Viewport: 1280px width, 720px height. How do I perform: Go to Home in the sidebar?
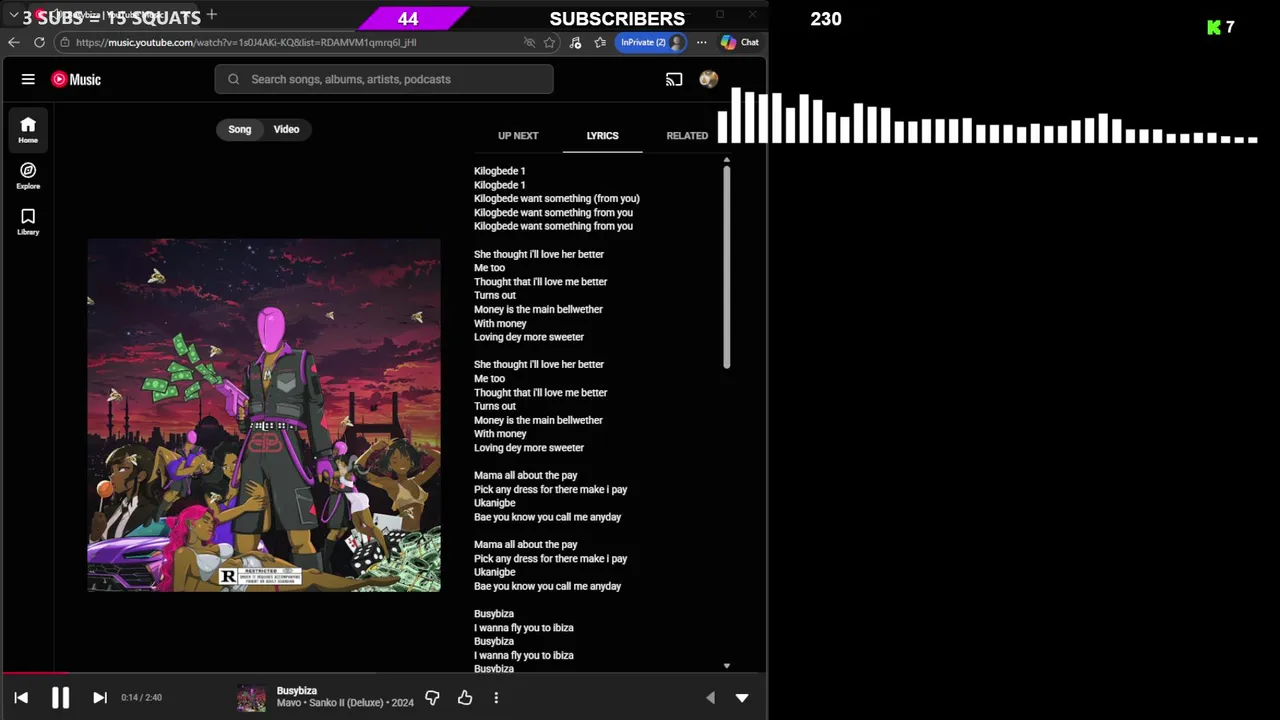pos(28,129)
